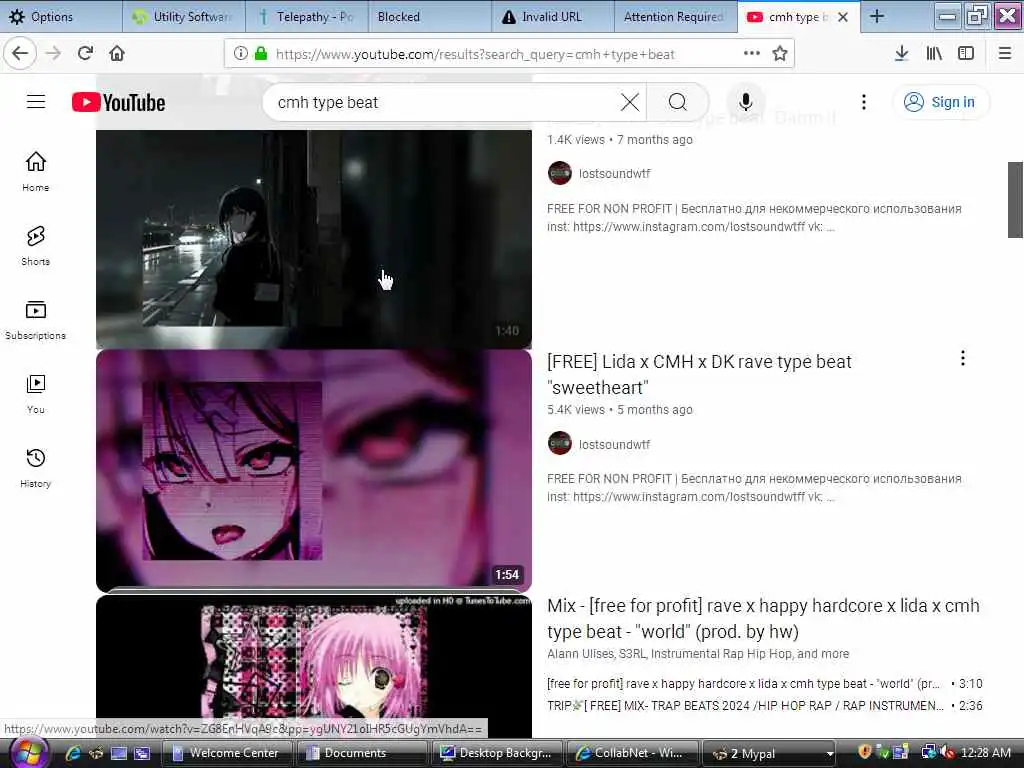Image resolution: width=1024 pixels, height=768 pixels.
Task: Launch Internet Explorer from quick launch
Action: 72,753
